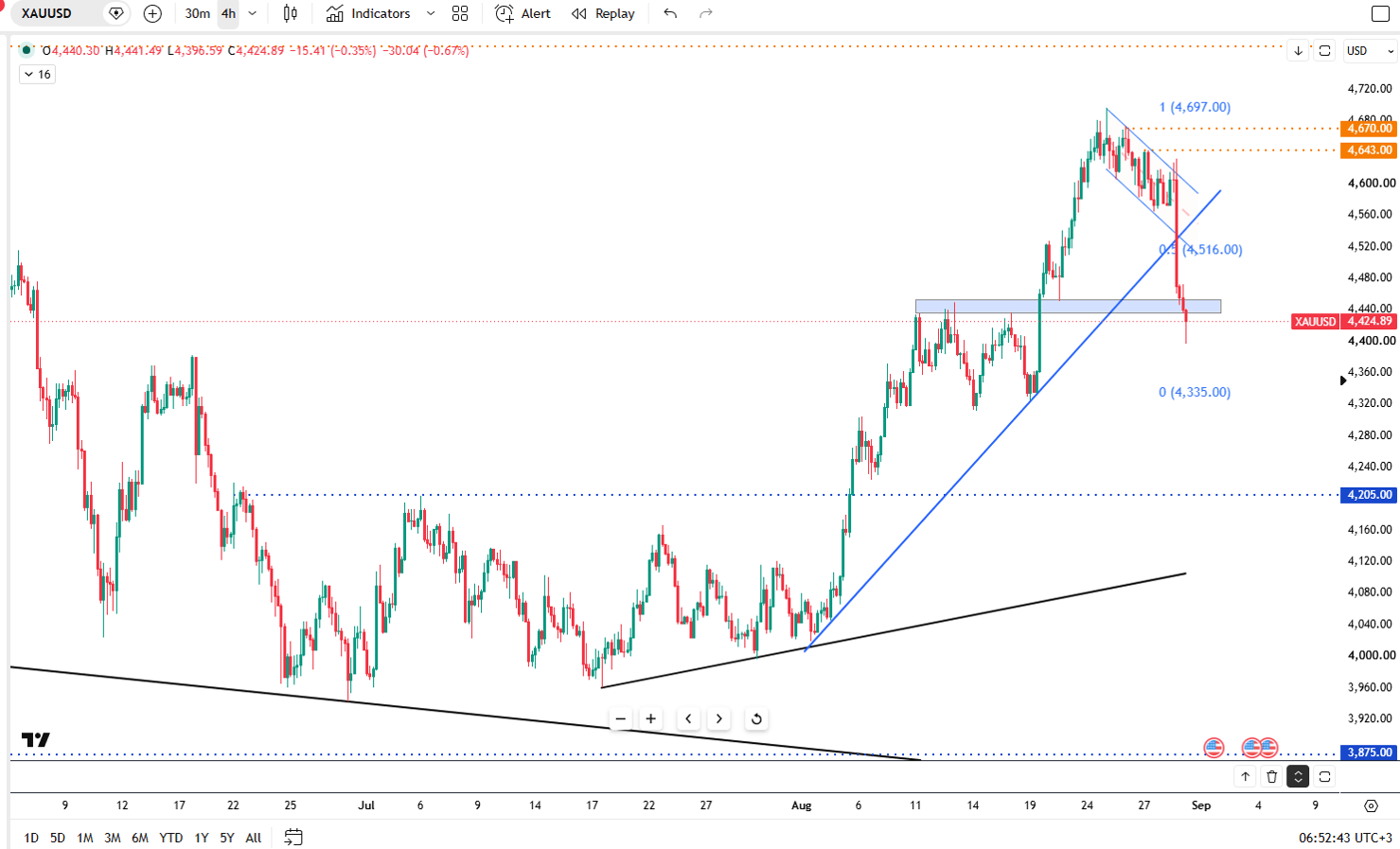Screen dimensions: 1400x849
Task: Click the Aug label on the time axis
Action: (x=802, y=805)
